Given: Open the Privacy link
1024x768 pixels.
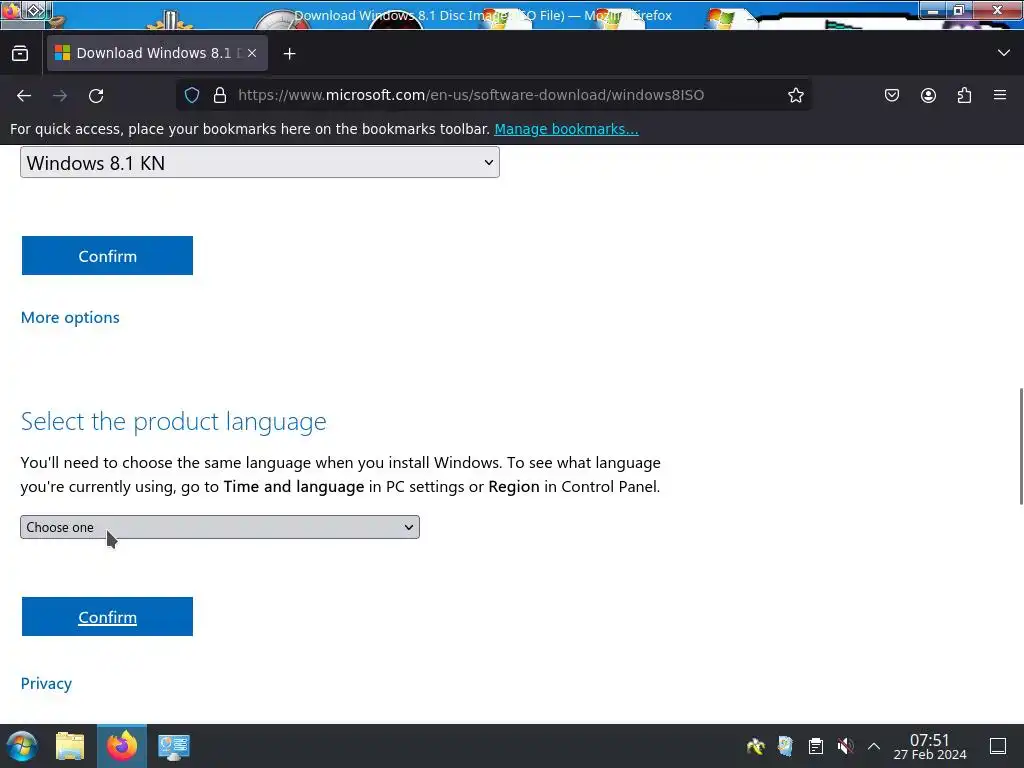Looking at the screenshot, I should (46, 683).
